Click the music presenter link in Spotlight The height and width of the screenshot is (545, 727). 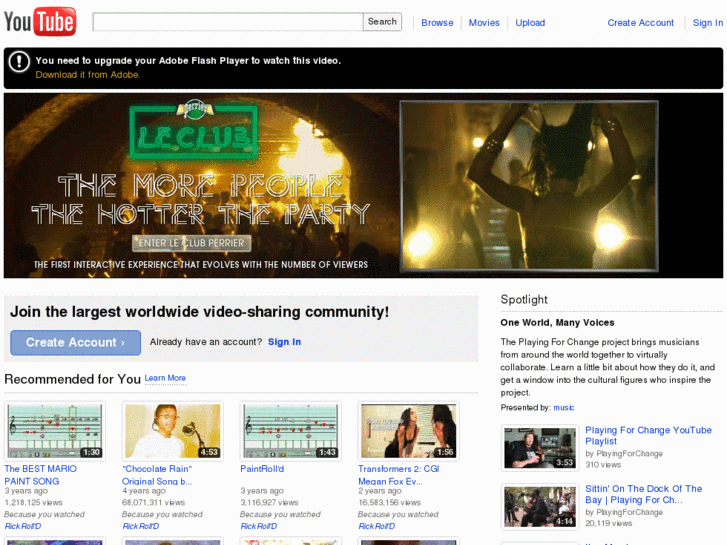[564, 408]
